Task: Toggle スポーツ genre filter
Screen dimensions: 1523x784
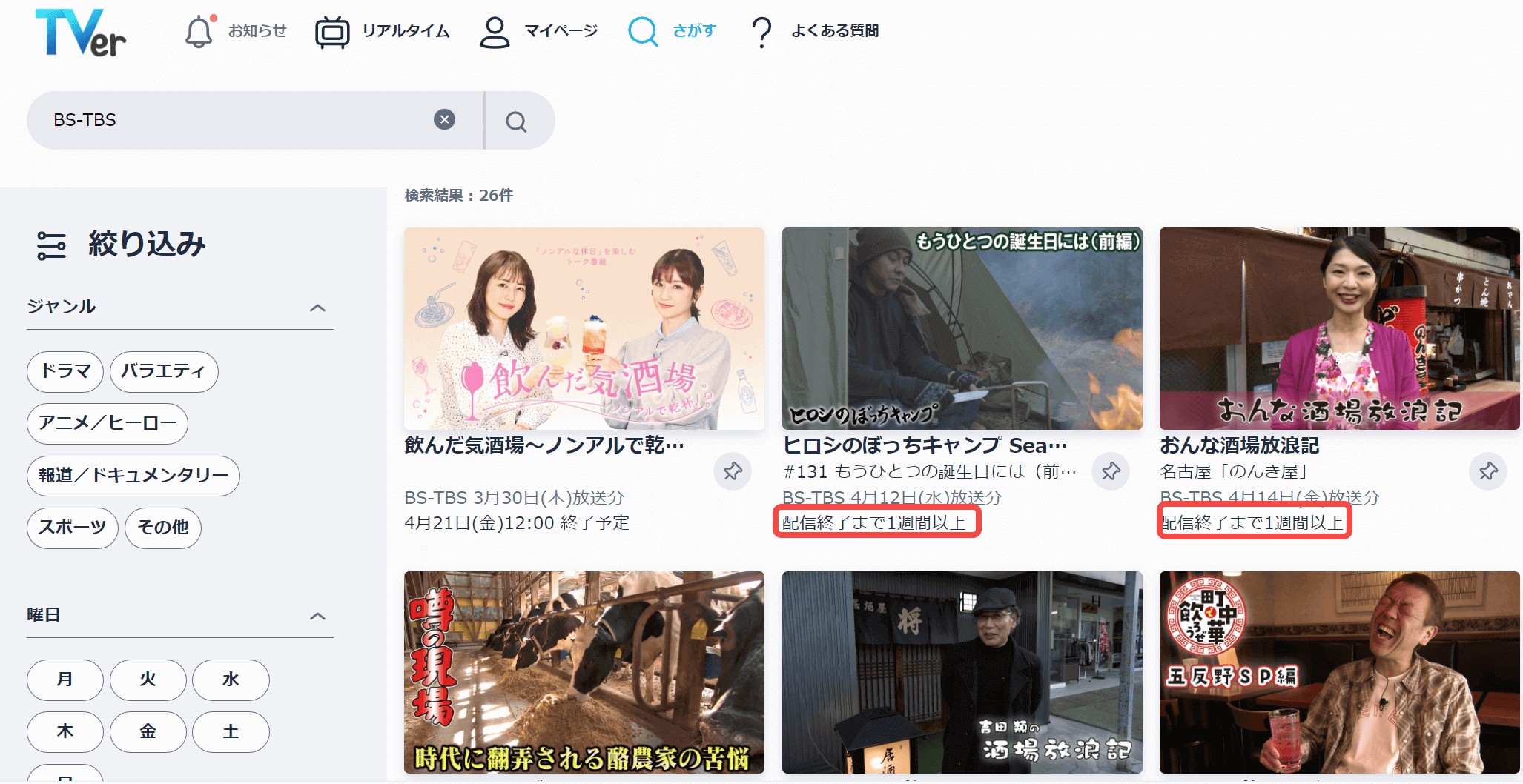Action: pos(73,528)
